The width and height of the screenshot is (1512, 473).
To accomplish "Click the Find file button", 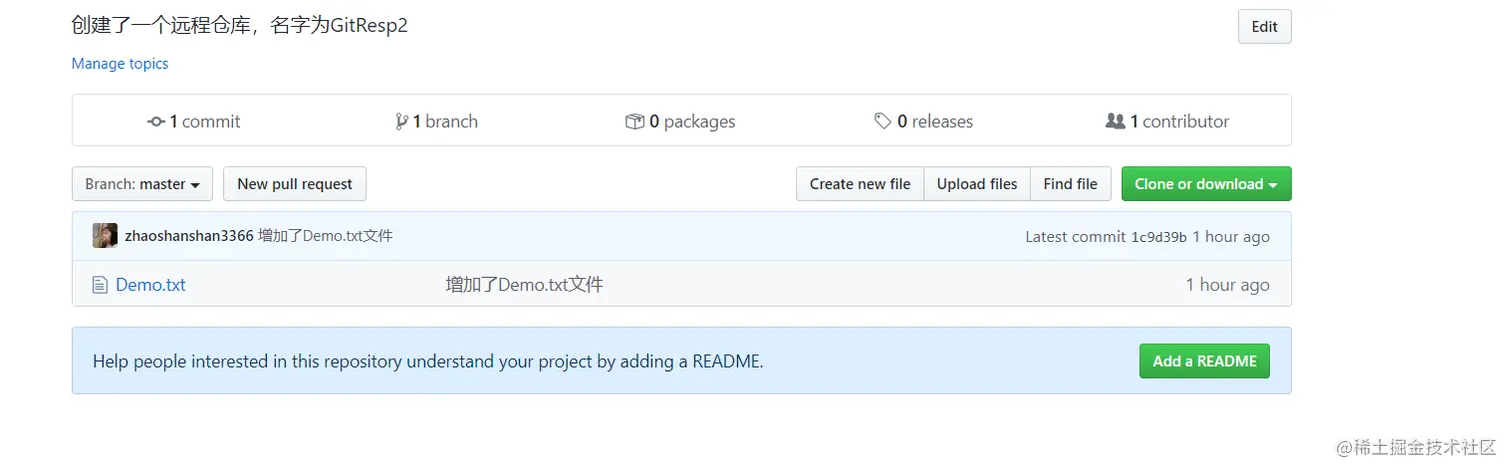I will point(1070,184).
